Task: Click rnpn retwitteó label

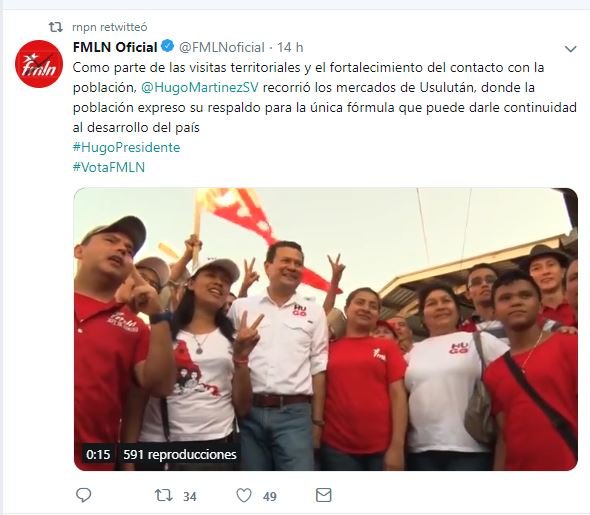Action: 109,27
